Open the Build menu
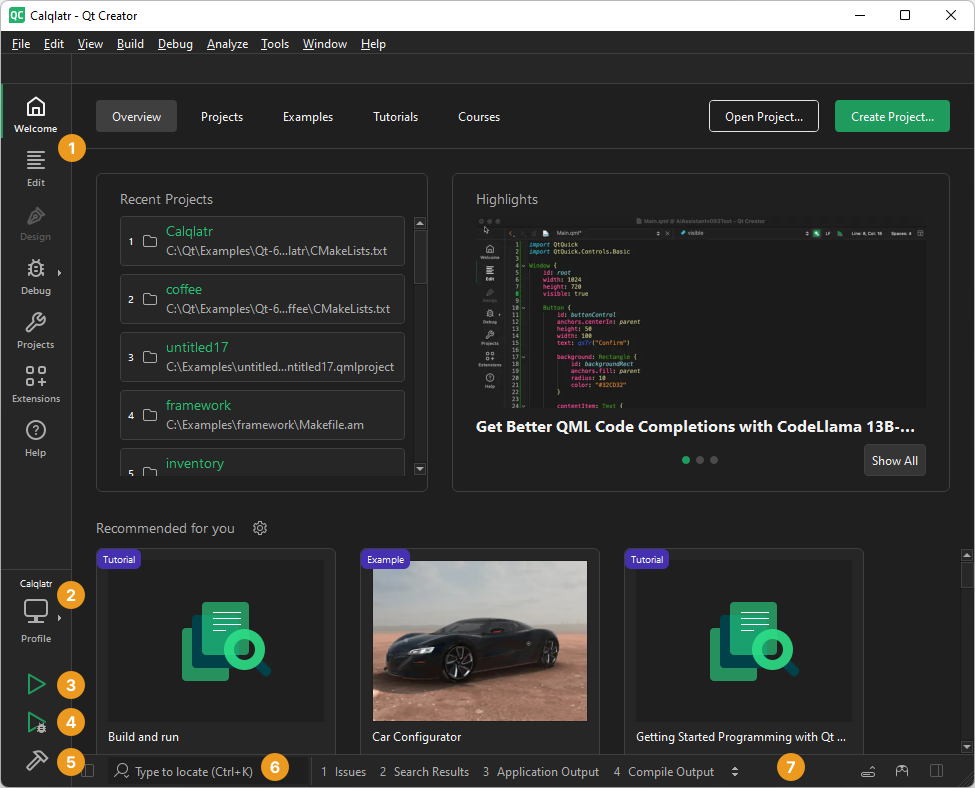Viewport: 975px width, 788px height. tap(130, 44)
